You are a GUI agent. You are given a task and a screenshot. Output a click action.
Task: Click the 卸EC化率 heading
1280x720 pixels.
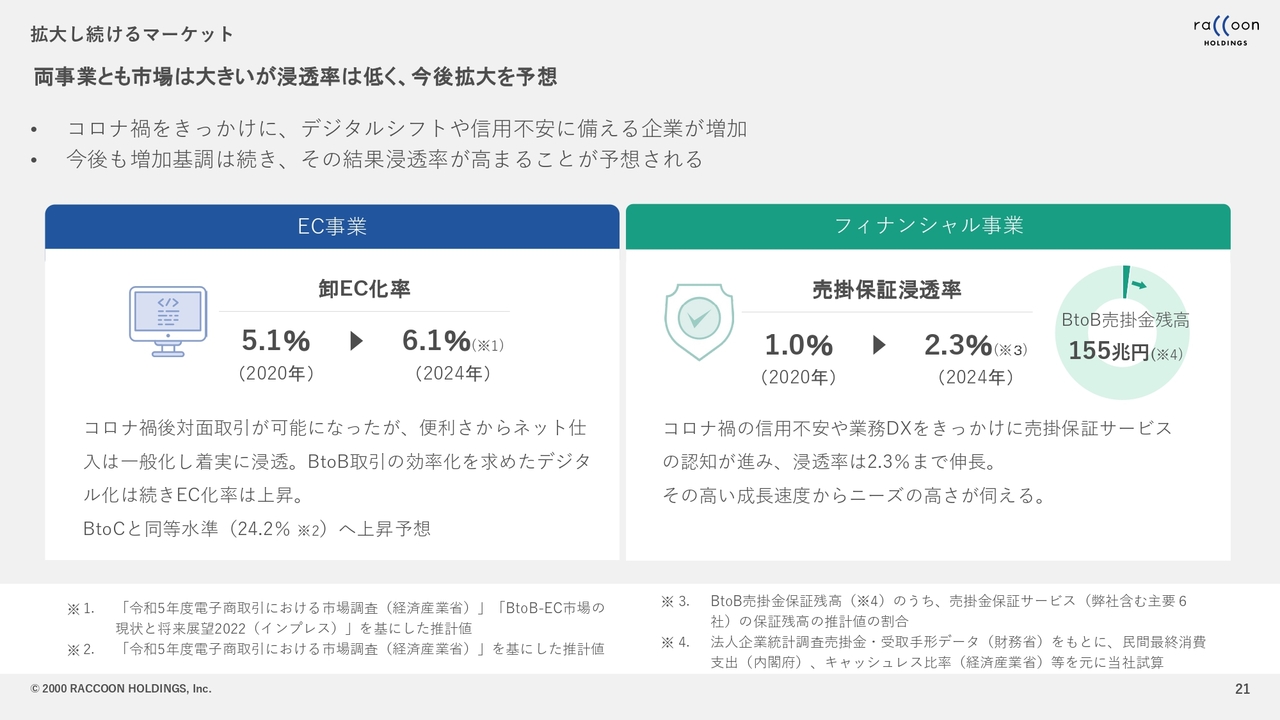coord(364,289)
